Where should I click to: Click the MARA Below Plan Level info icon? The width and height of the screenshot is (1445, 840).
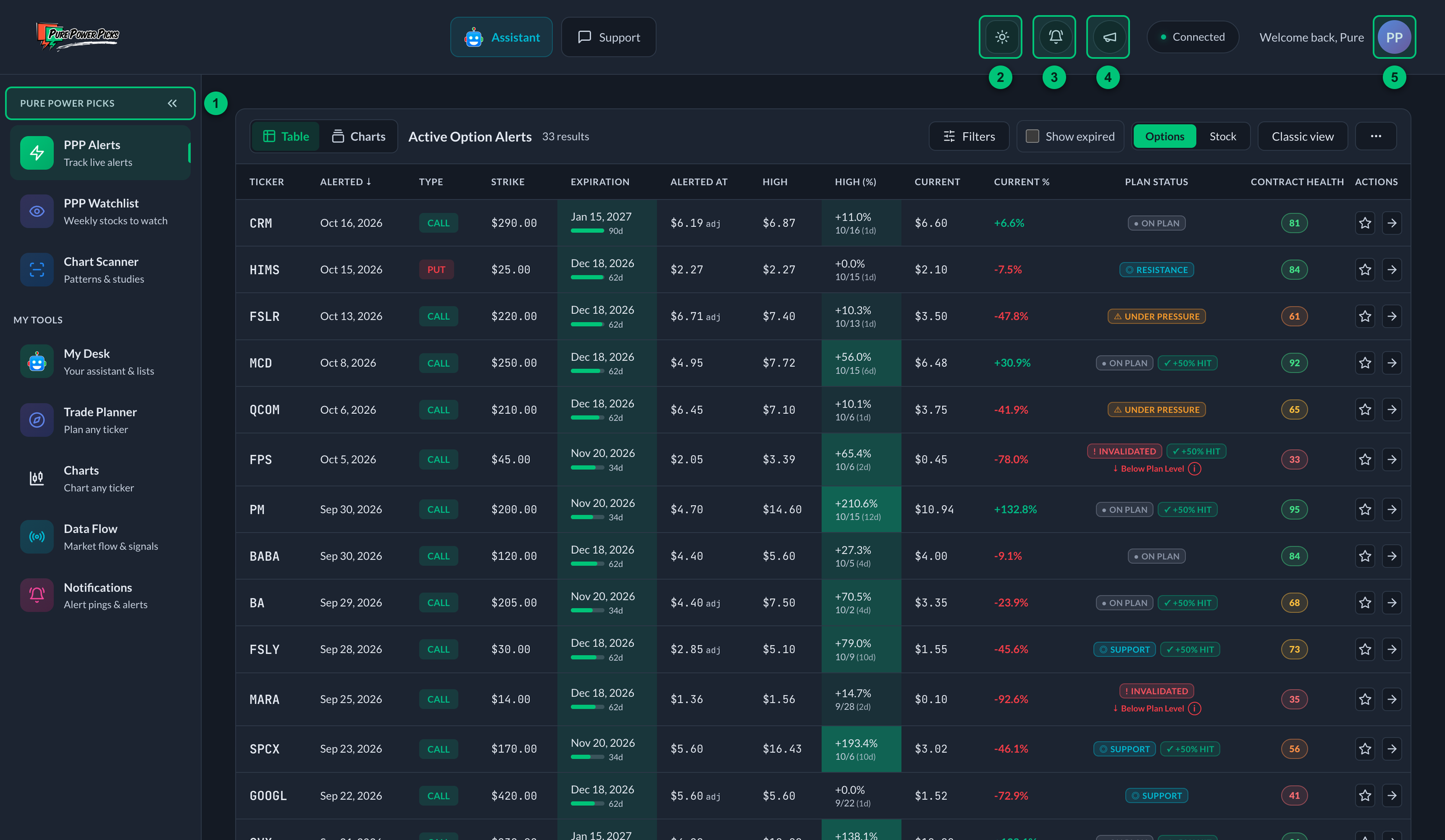(x=1195, y=709)
